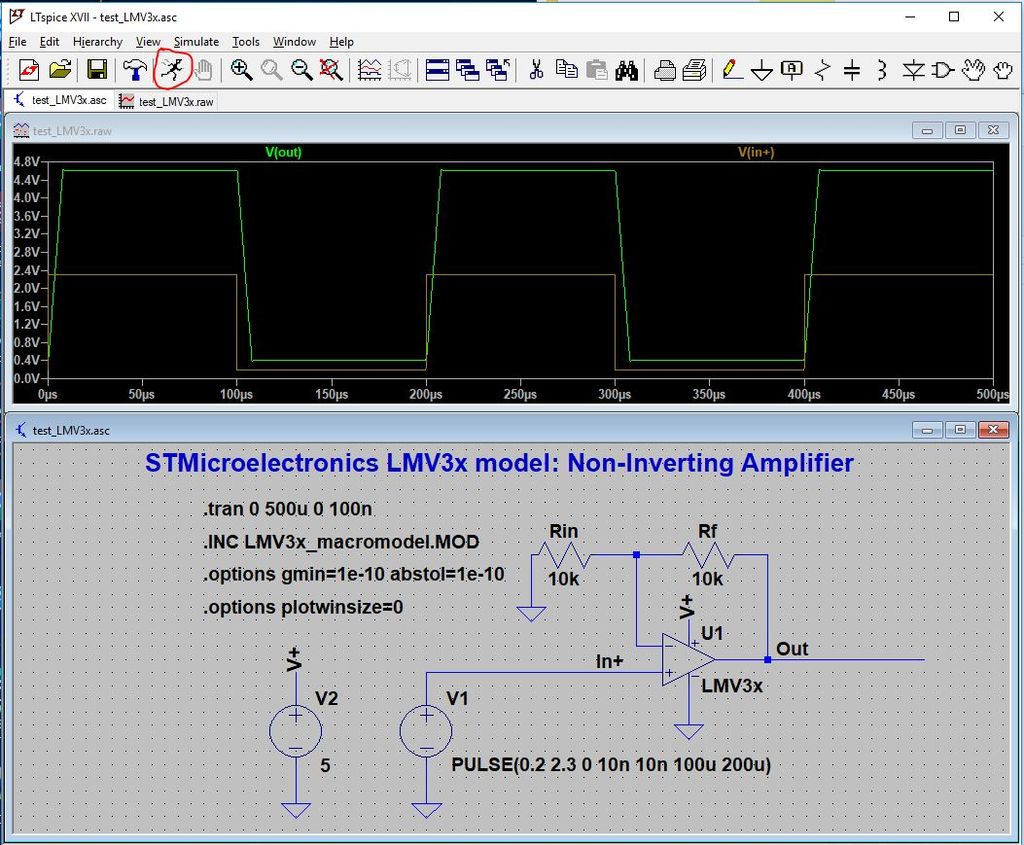The height and width of the screenshot is (845, 1024).
Task: Select the Draw Wire pencil tool
Action: [x=732, y=70]
